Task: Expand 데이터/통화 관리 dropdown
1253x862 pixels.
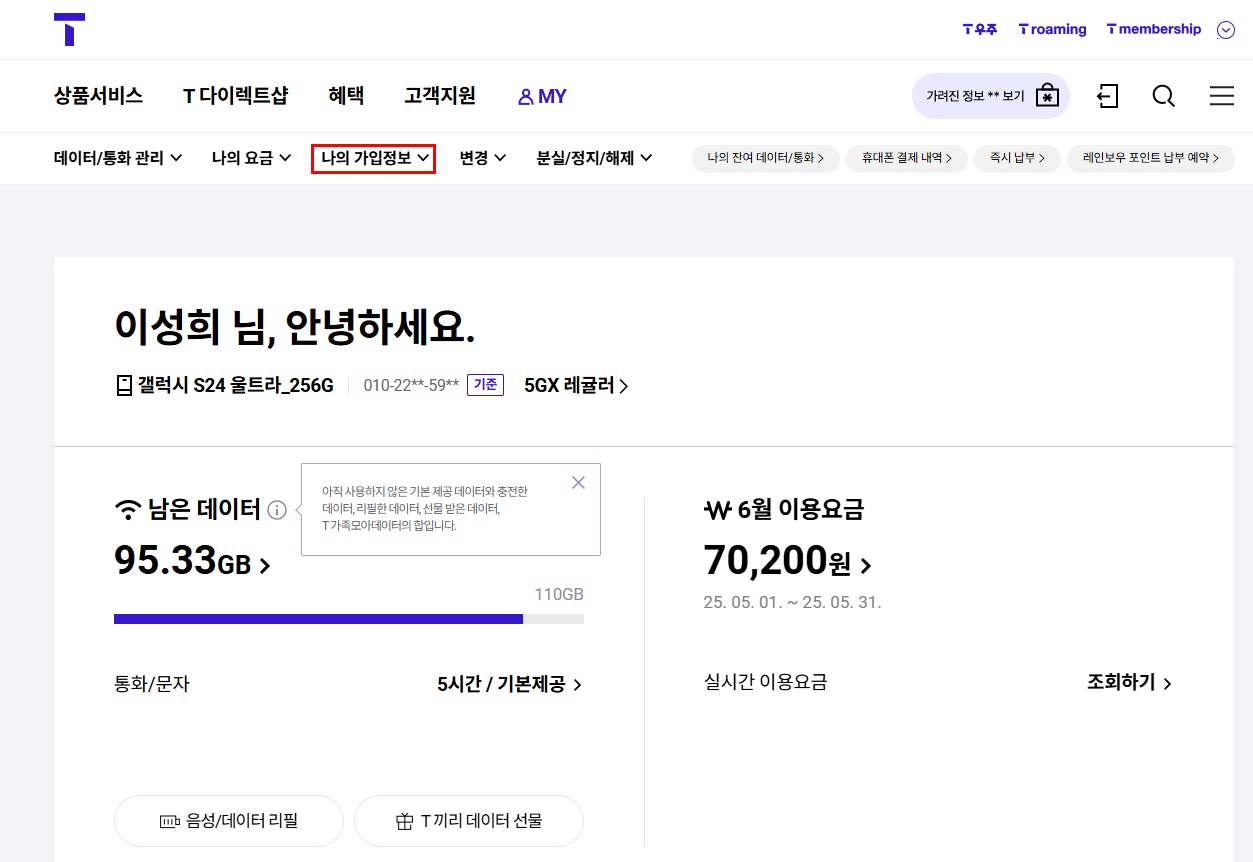Action: tap(117, 158)
